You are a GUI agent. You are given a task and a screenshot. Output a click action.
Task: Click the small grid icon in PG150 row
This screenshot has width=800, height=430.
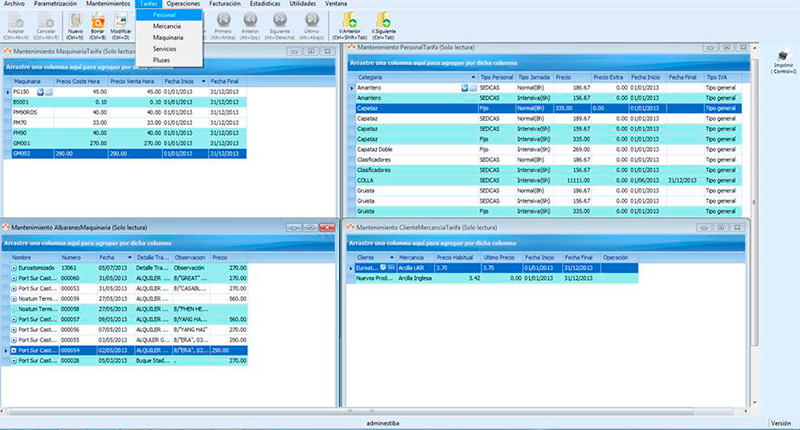pos(48,92)
